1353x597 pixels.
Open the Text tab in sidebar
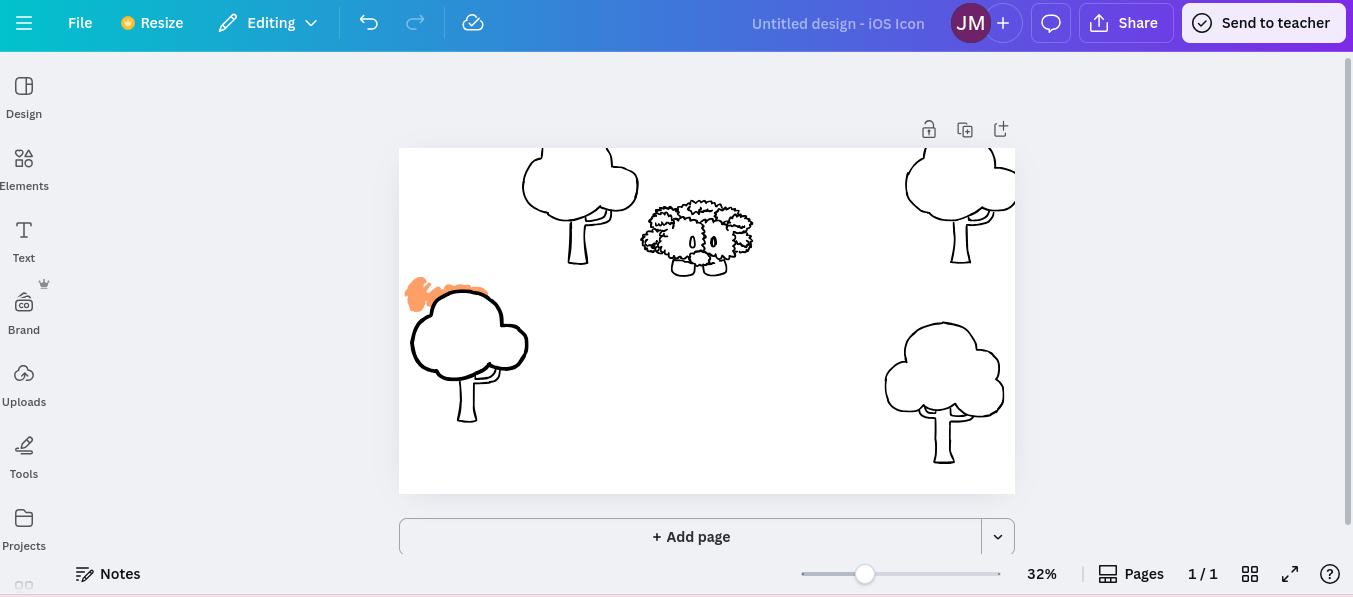[24, 241]
